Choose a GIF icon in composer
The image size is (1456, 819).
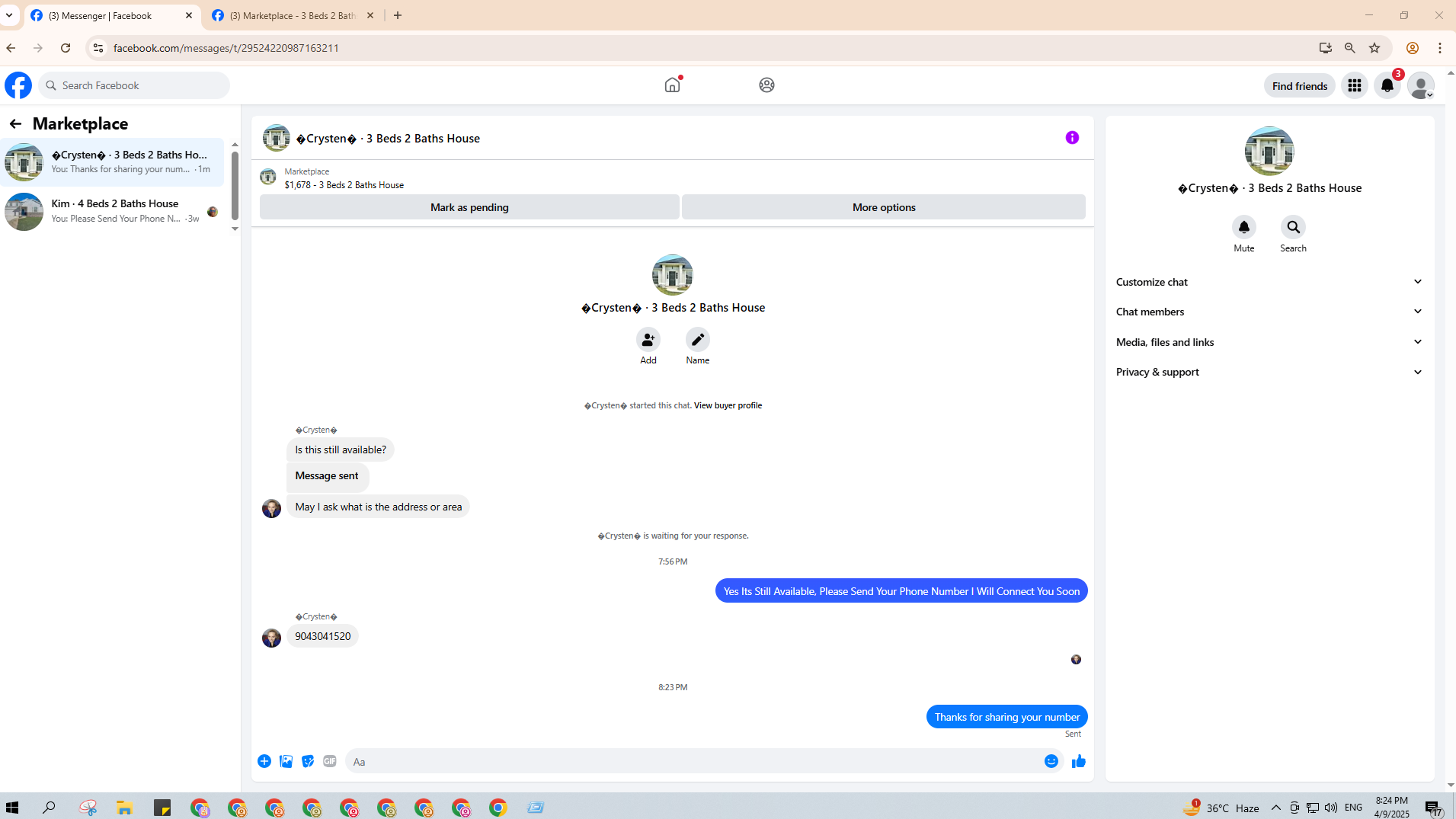point(329,761)
